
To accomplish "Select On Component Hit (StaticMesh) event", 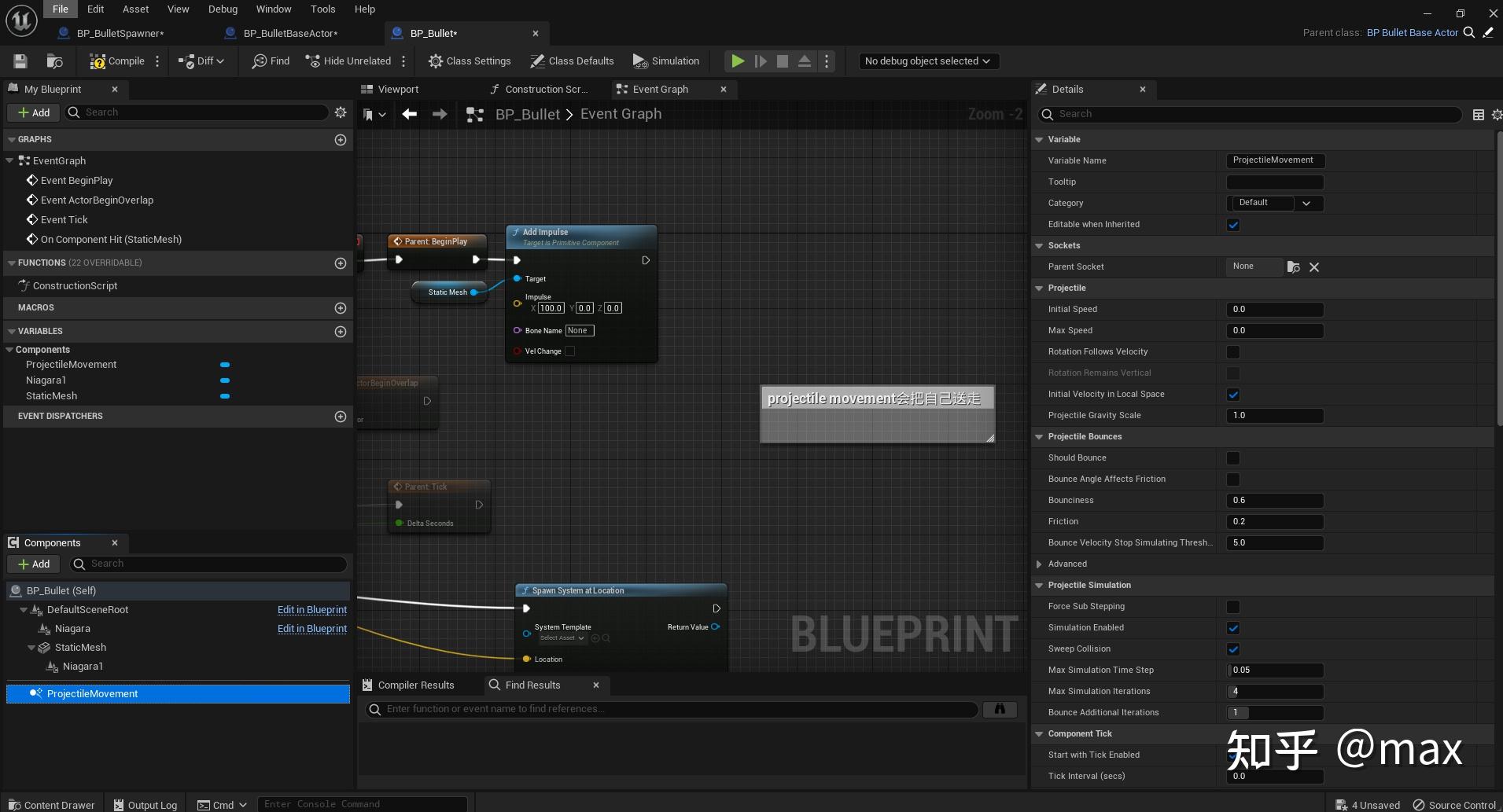I will pyautogui.click(x=111, y=240).
